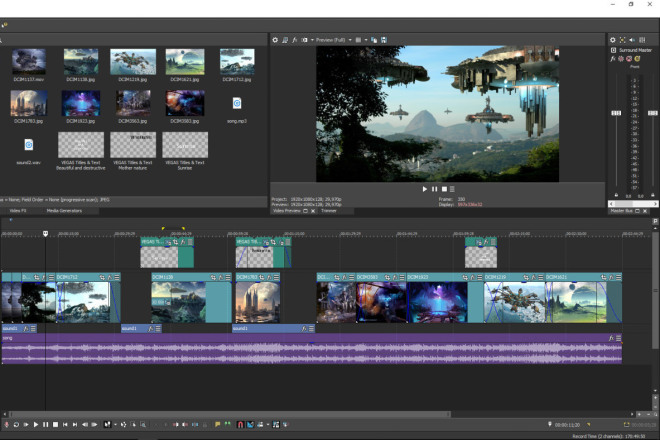Image resolution: width=660 pixels, height=440 pixels.
Task: Open the DCIM1712 event menu hamburger button
Action: 117,277
